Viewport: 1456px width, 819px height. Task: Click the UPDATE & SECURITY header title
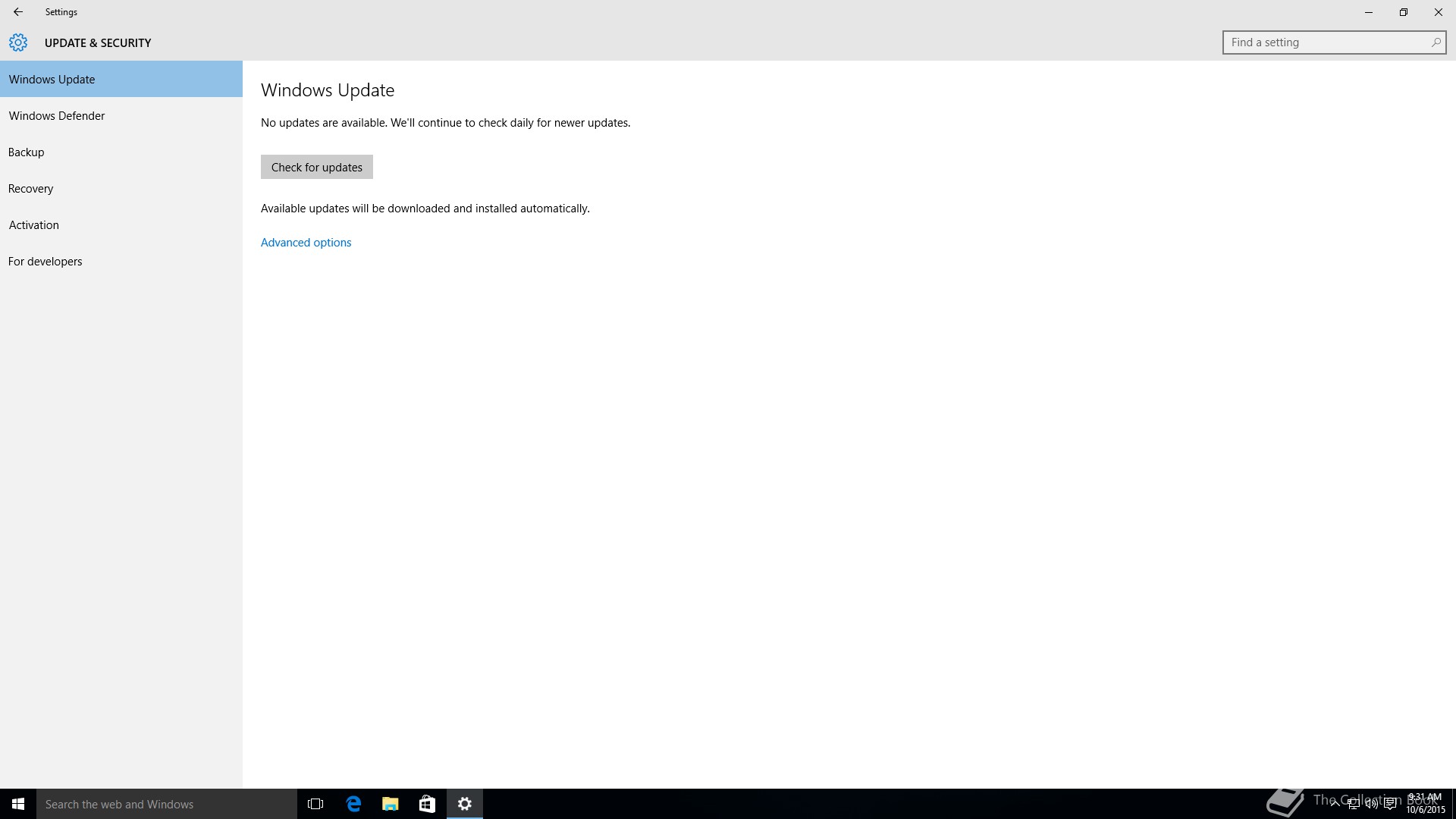point(98,43)
